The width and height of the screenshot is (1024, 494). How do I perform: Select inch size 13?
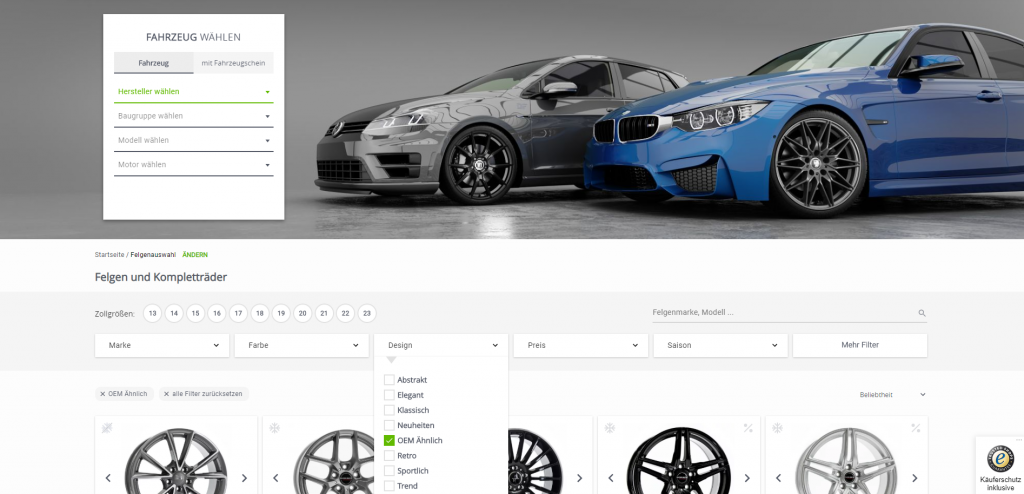tap(152, 314)
